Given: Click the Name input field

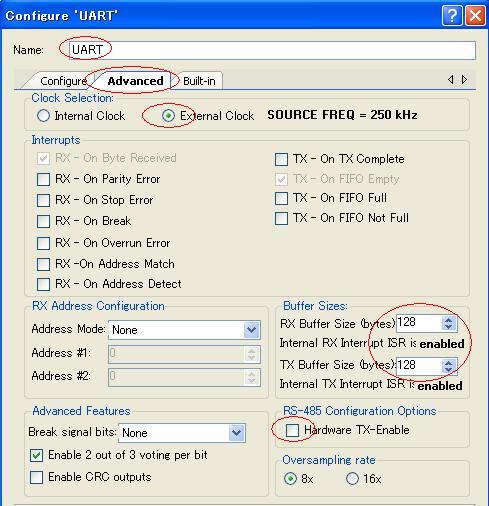Looking at the screenshot, I should point(272,50).
